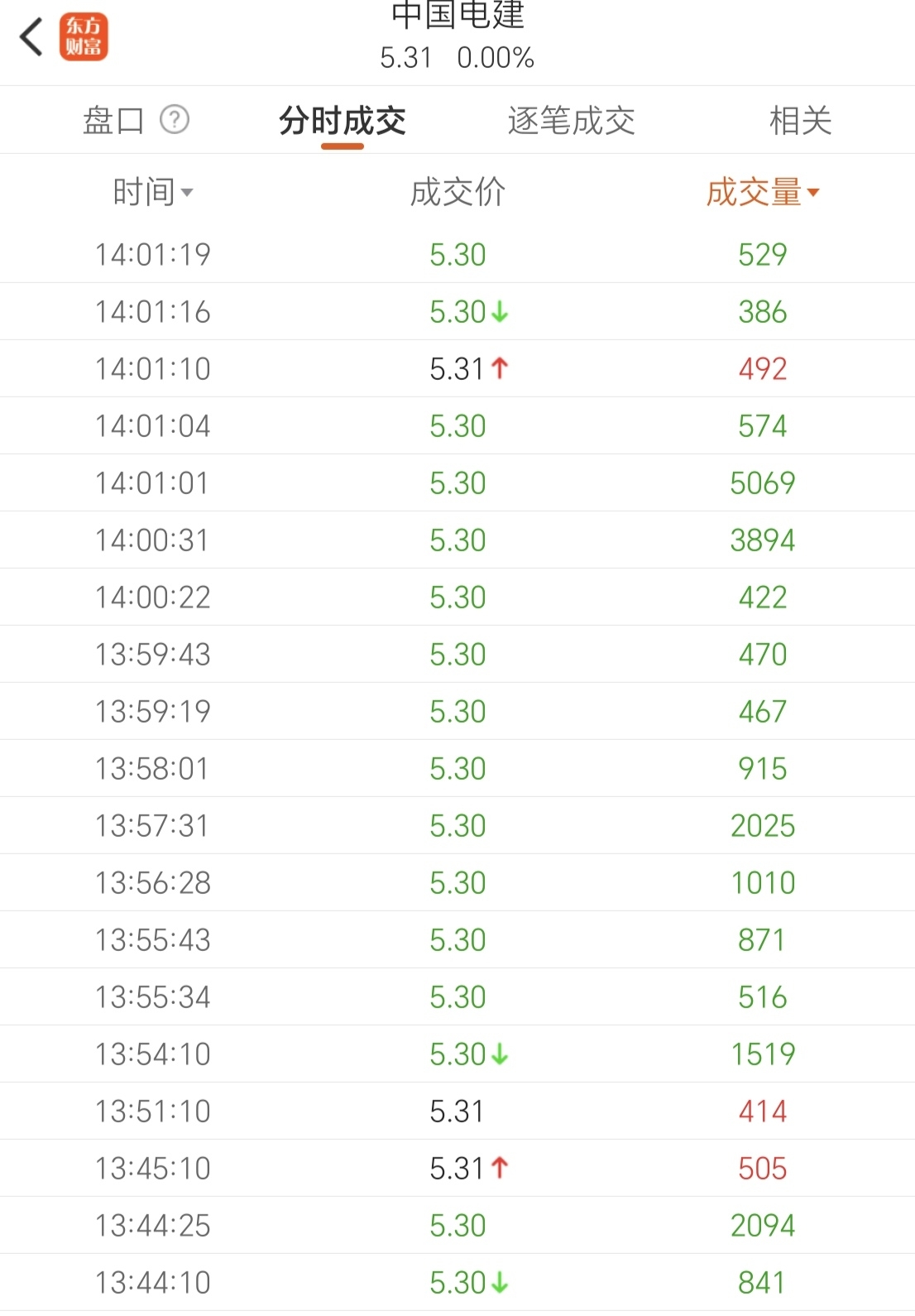
Task: Tap the 成交价 column header
Action: pyautogui.click(x=457, y=193)
